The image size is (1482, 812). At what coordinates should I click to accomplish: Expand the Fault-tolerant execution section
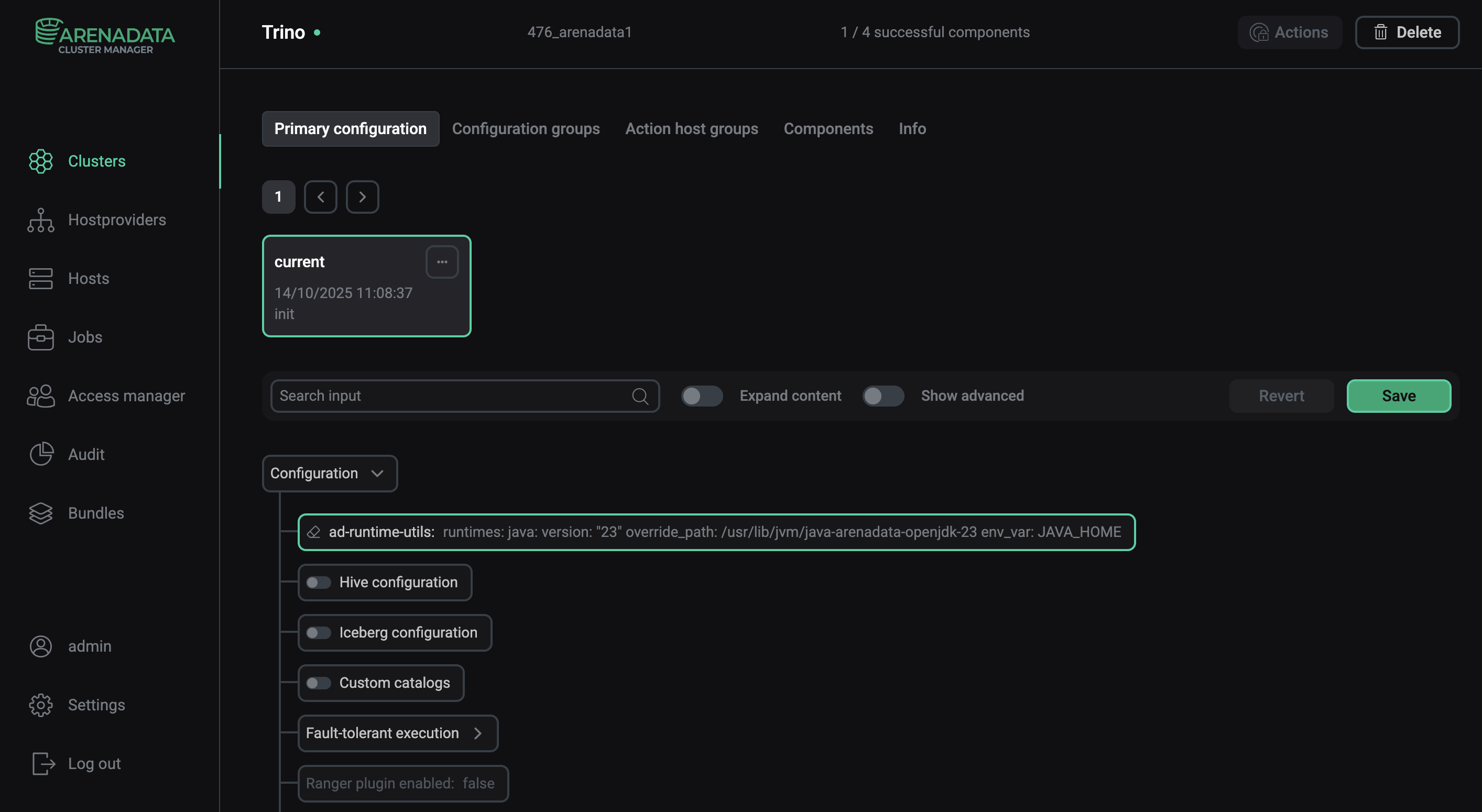[x=478, y=733]
